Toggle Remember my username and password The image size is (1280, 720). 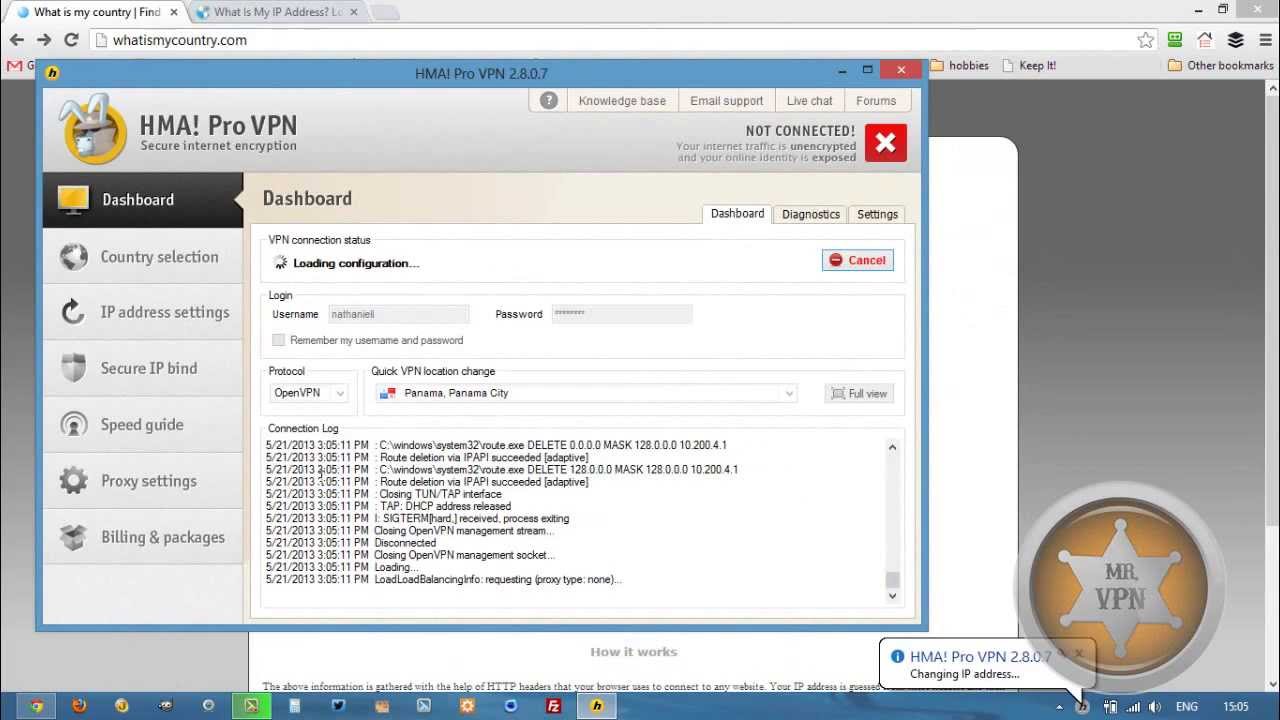coord(278,340)
